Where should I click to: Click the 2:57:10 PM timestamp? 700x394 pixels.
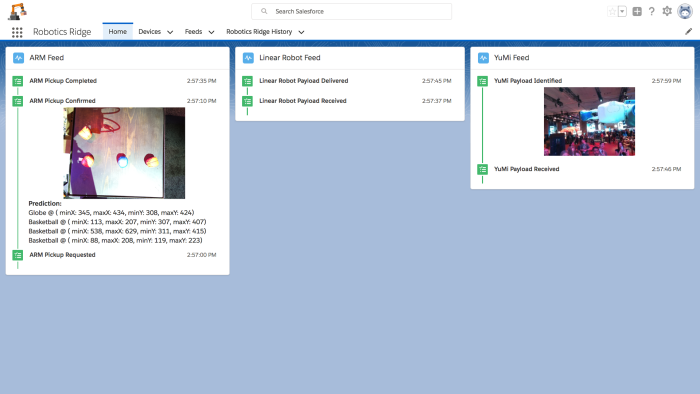pos(201,101)
